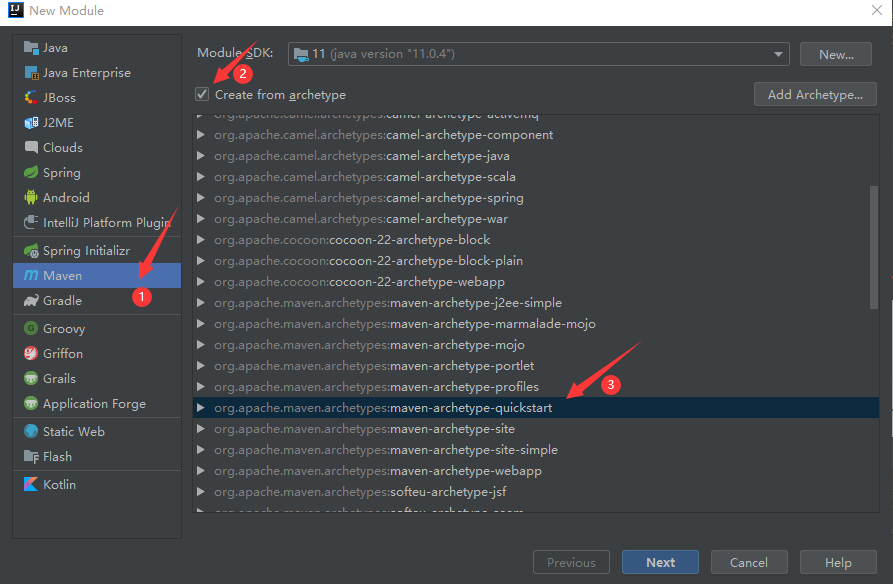
Task: Select Spring module type
Action: tap(97, 173)
